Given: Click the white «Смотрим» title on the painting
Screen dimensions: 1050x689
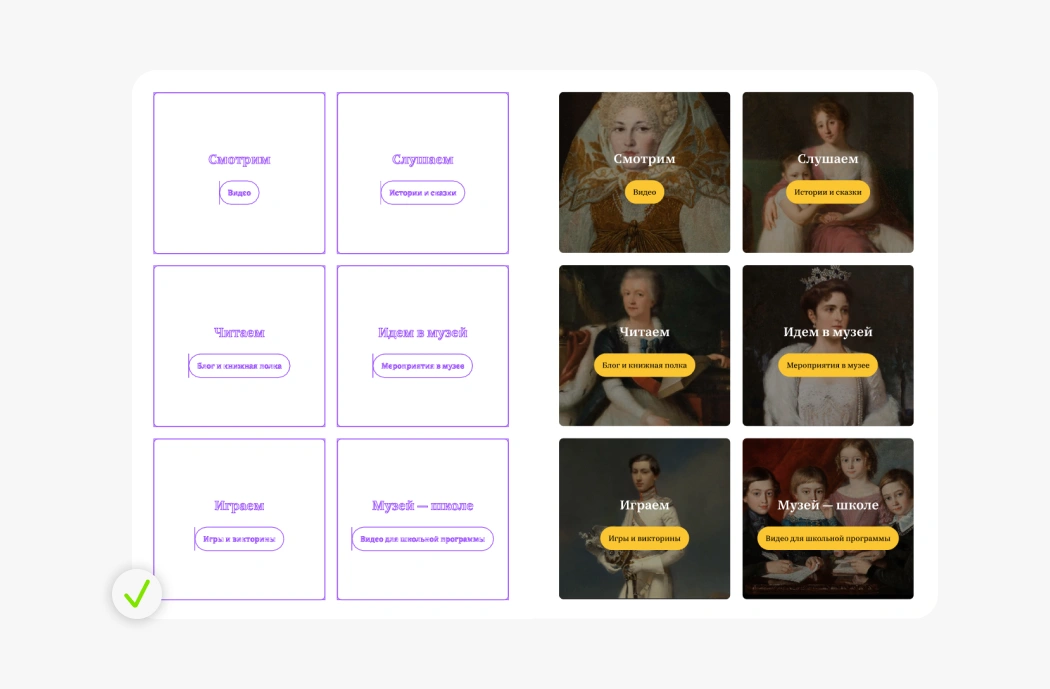Looking at the screenshot, I should tap(644, 159).
